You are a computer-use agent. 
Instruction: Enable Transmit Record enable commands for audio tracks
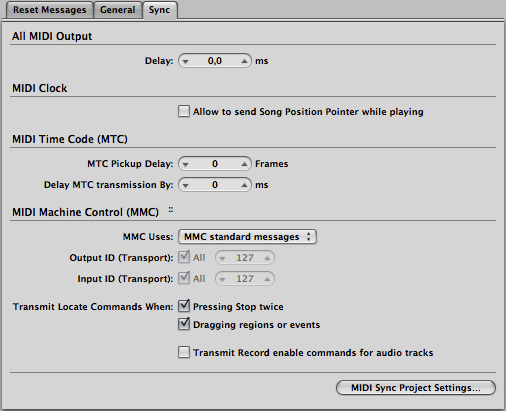coord(184,352)
